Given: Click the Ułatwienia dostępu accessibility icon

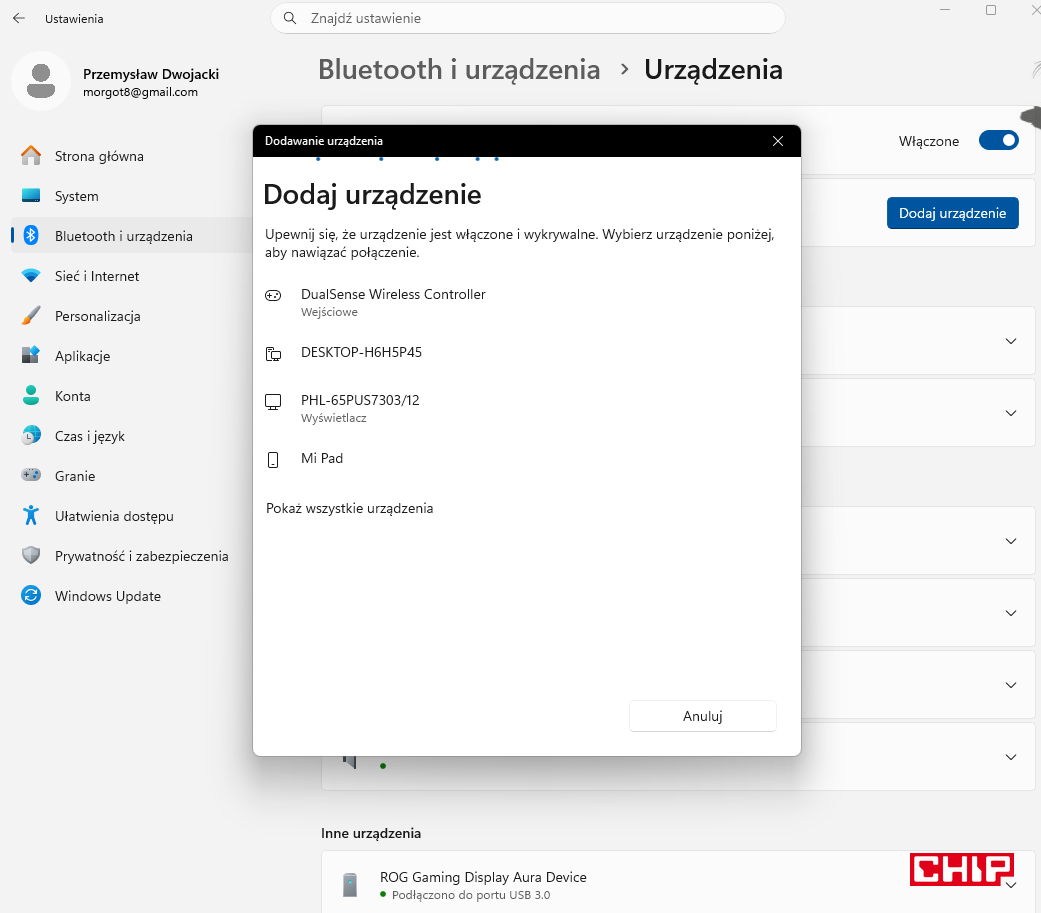Looking at the screenshot, I should coord(31,515).
